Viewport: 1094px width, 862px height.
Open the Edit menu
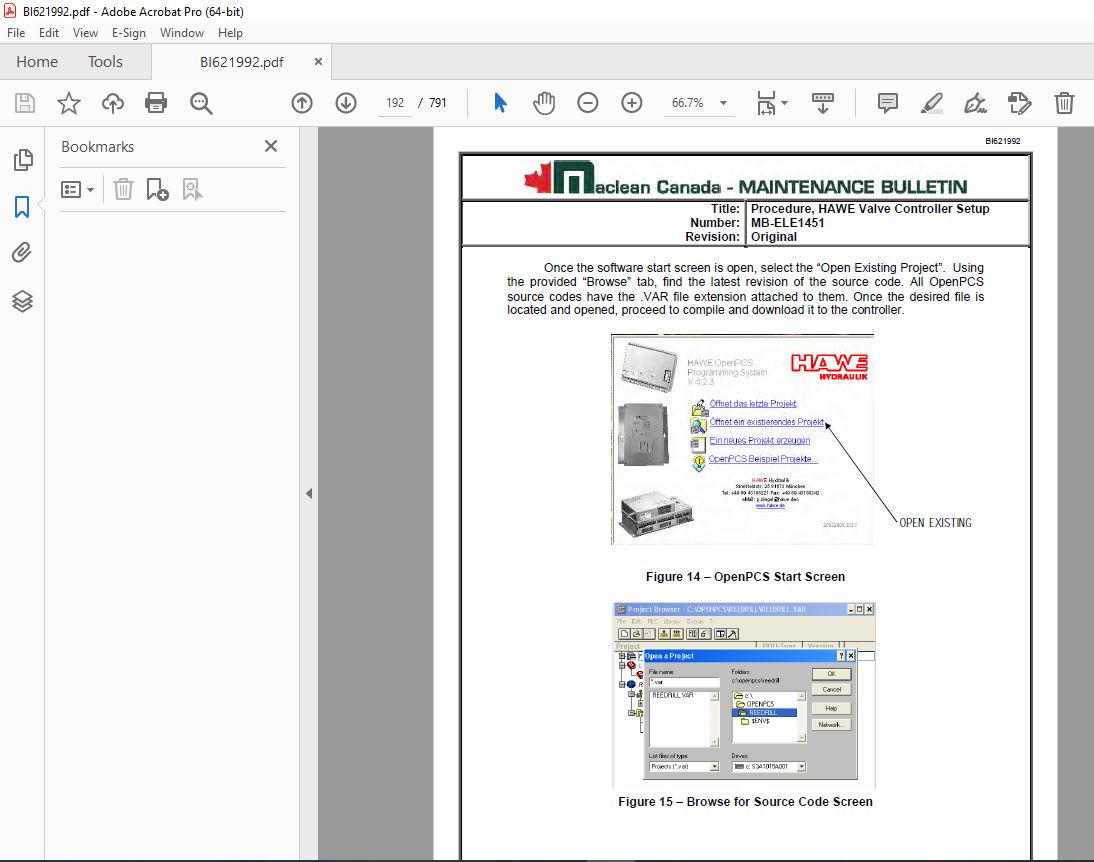click(x=49, y=33)
